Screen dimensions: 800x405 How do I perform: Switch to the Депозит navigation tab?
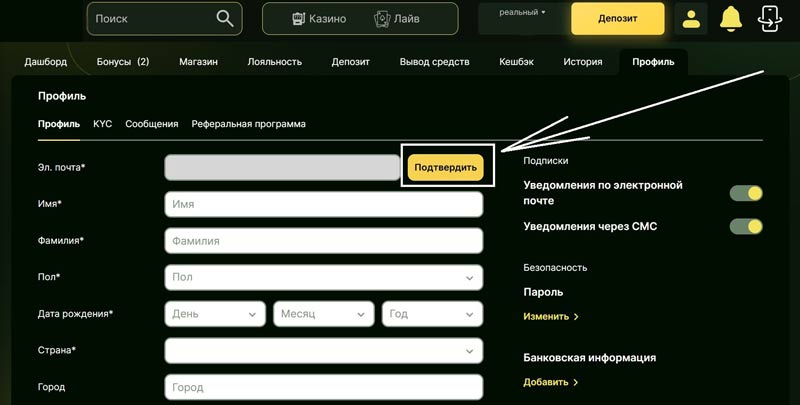pyautogui.click(x=351, y=62)
